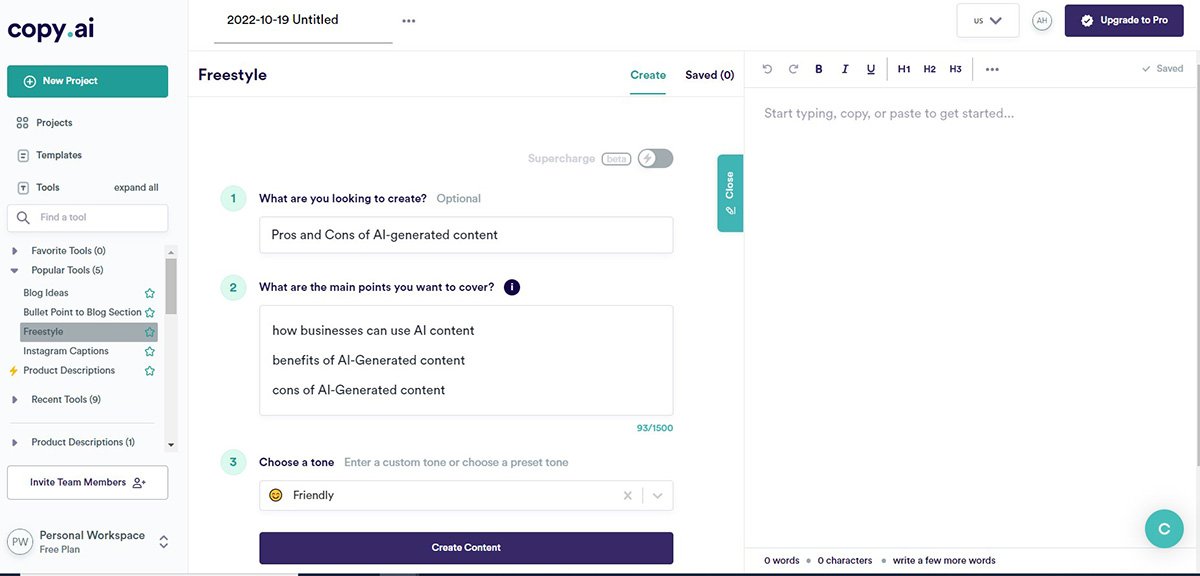Image resolution: width=1200 pixels, height=576 pixels.
Task: Star the Instagram Captions tool
Action: click(x=149, y=350)
